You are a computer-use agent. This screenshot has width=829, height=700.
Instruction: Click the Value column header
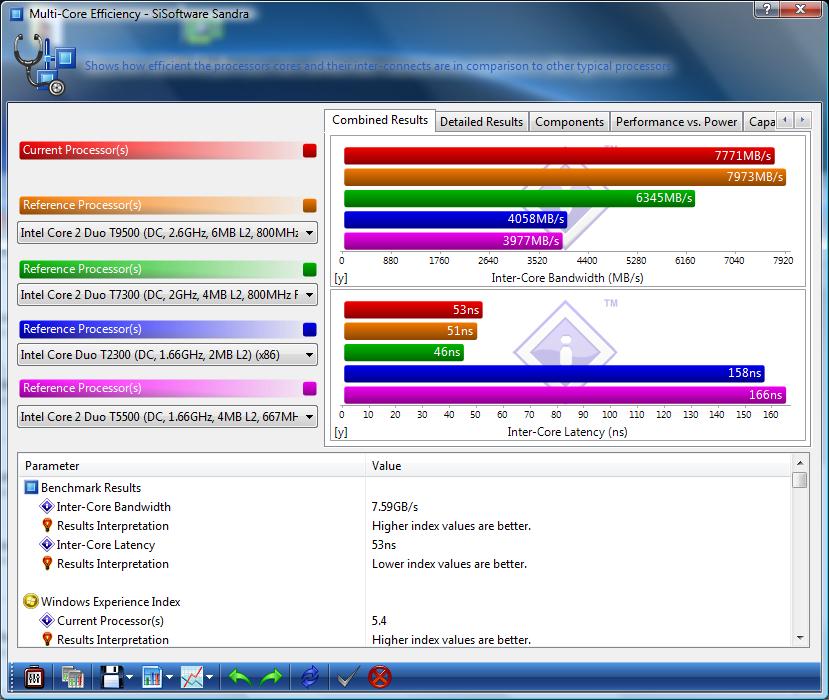(x=578, y=466)
